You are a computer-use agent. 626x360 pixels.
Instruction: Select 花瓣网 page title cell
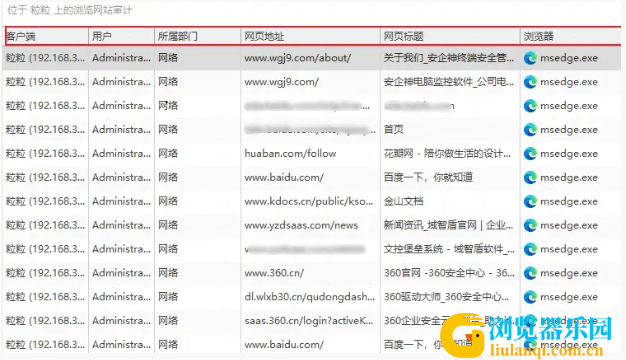click(447, 154)
